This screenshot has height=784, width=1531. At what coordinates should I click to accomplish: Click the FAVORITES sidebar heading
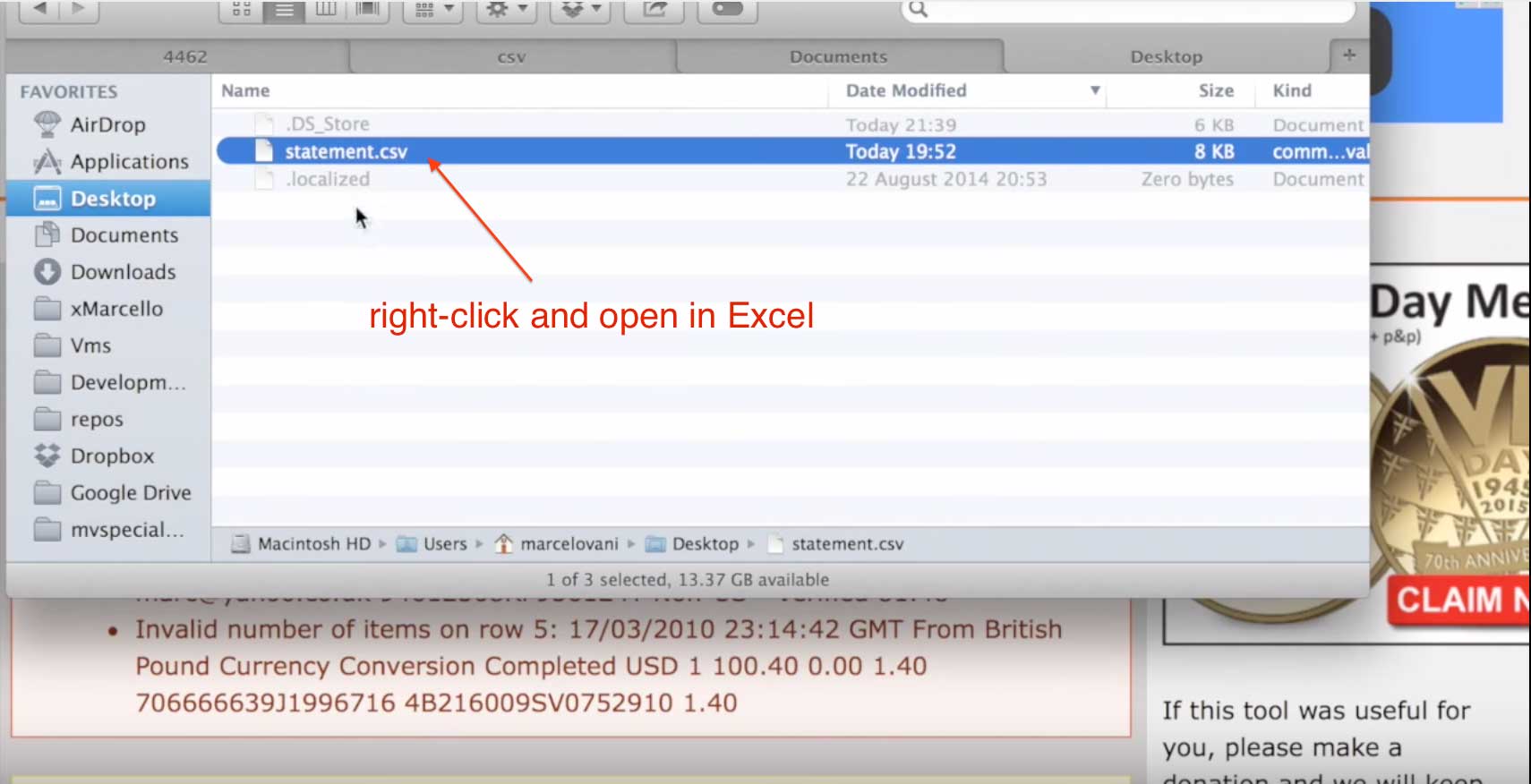(x=69, y=91)
